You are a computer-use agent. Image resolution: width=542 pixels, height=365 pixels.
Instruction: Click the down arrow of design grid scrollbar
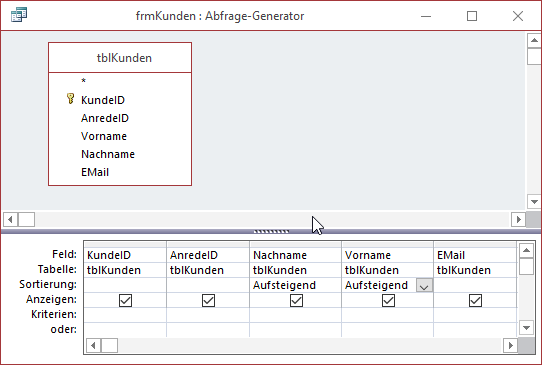tap(526, 327)
